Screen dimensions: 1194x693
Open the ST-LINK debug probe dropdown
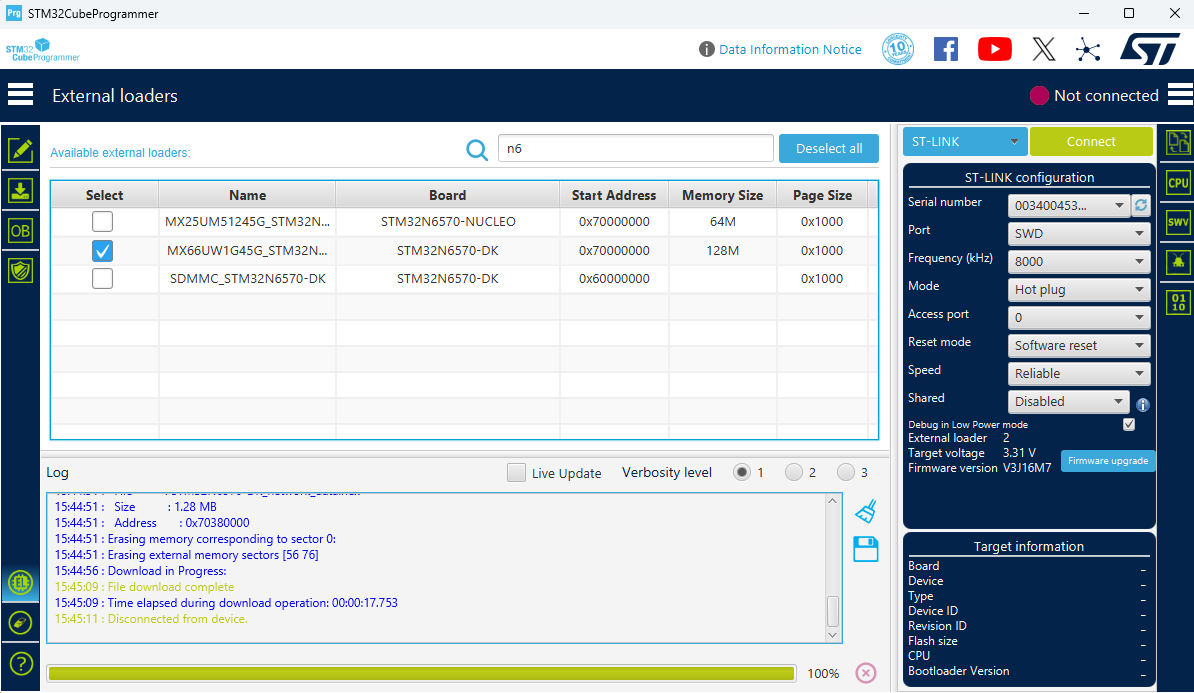click(x=963, y=141)
